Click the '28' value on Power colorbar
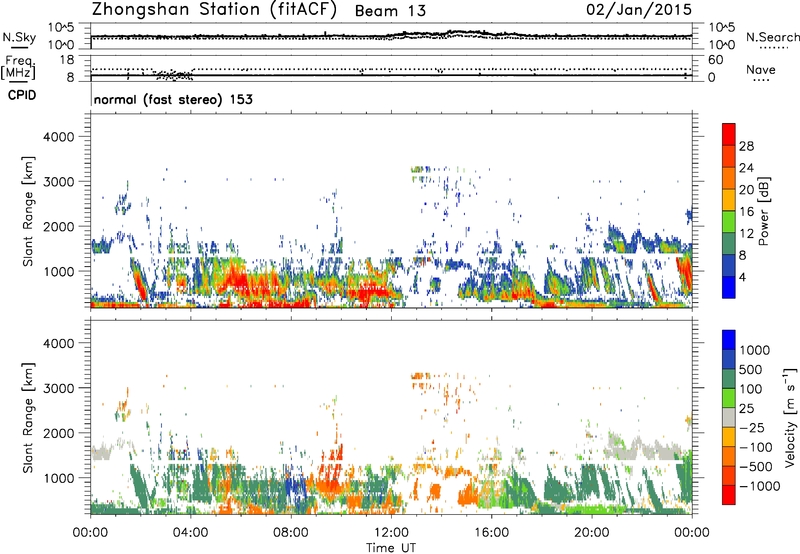 [x=746, y=146]
